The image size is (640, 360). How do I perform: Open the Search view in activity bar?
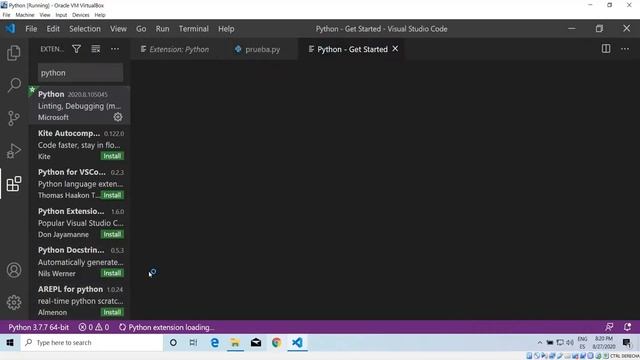(14, 85)
